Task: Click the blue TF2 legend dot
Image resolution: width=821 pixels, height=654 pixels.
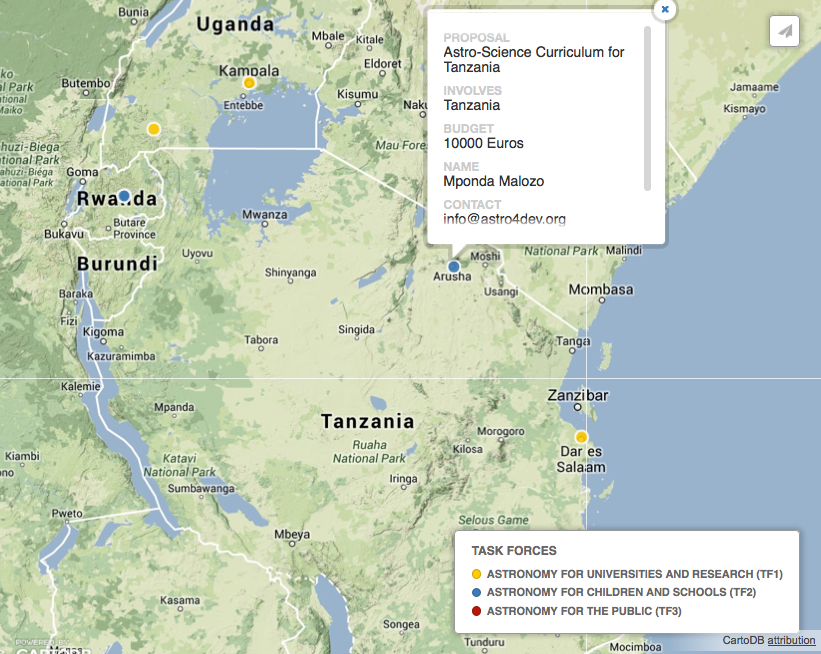Action: point(475,591)
